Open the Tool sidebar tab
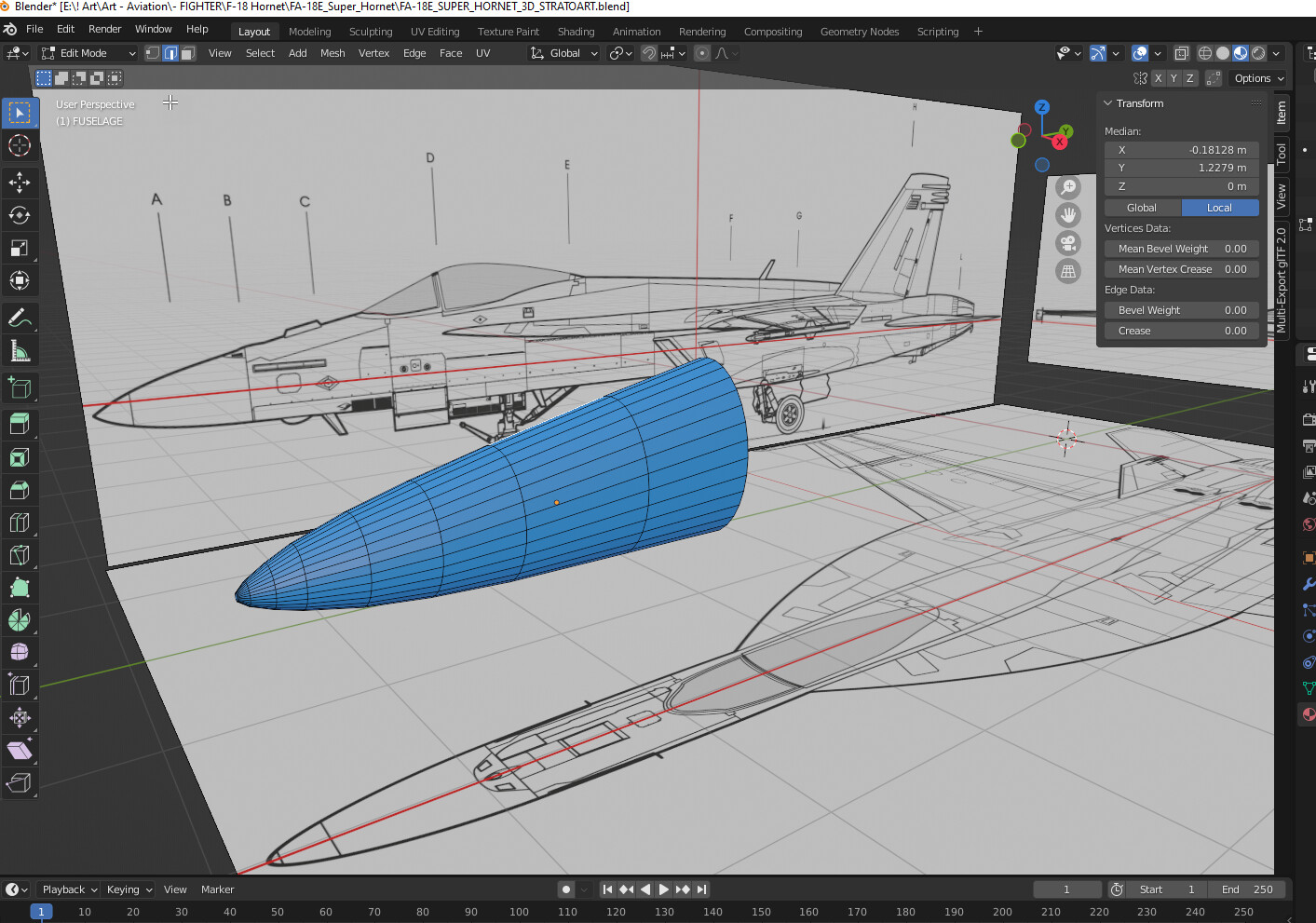 click(x=1282, y=155)
